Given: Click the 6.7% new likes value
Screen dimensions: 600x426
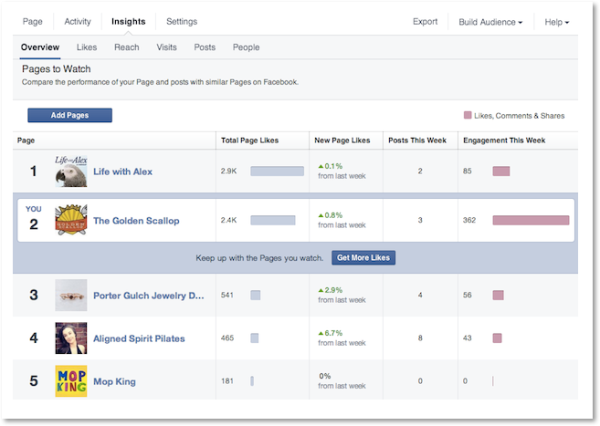Looking at the screenshot, I should tap(331, 333).
